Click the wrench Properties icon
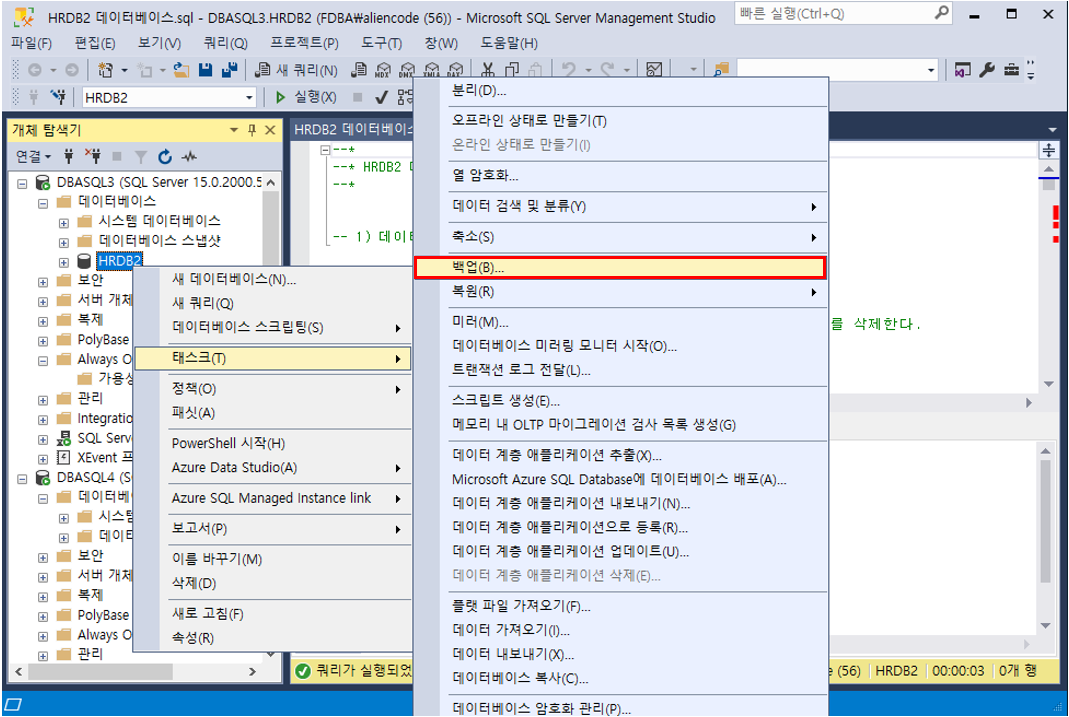 click(x=987, y=70)
